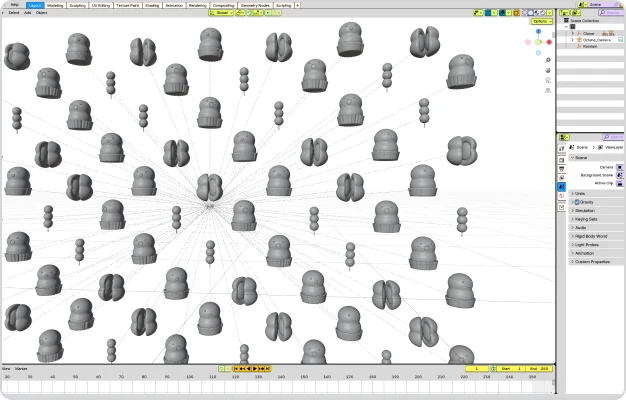Open the viewport gizmo options arrow

(x=494, y=13)
